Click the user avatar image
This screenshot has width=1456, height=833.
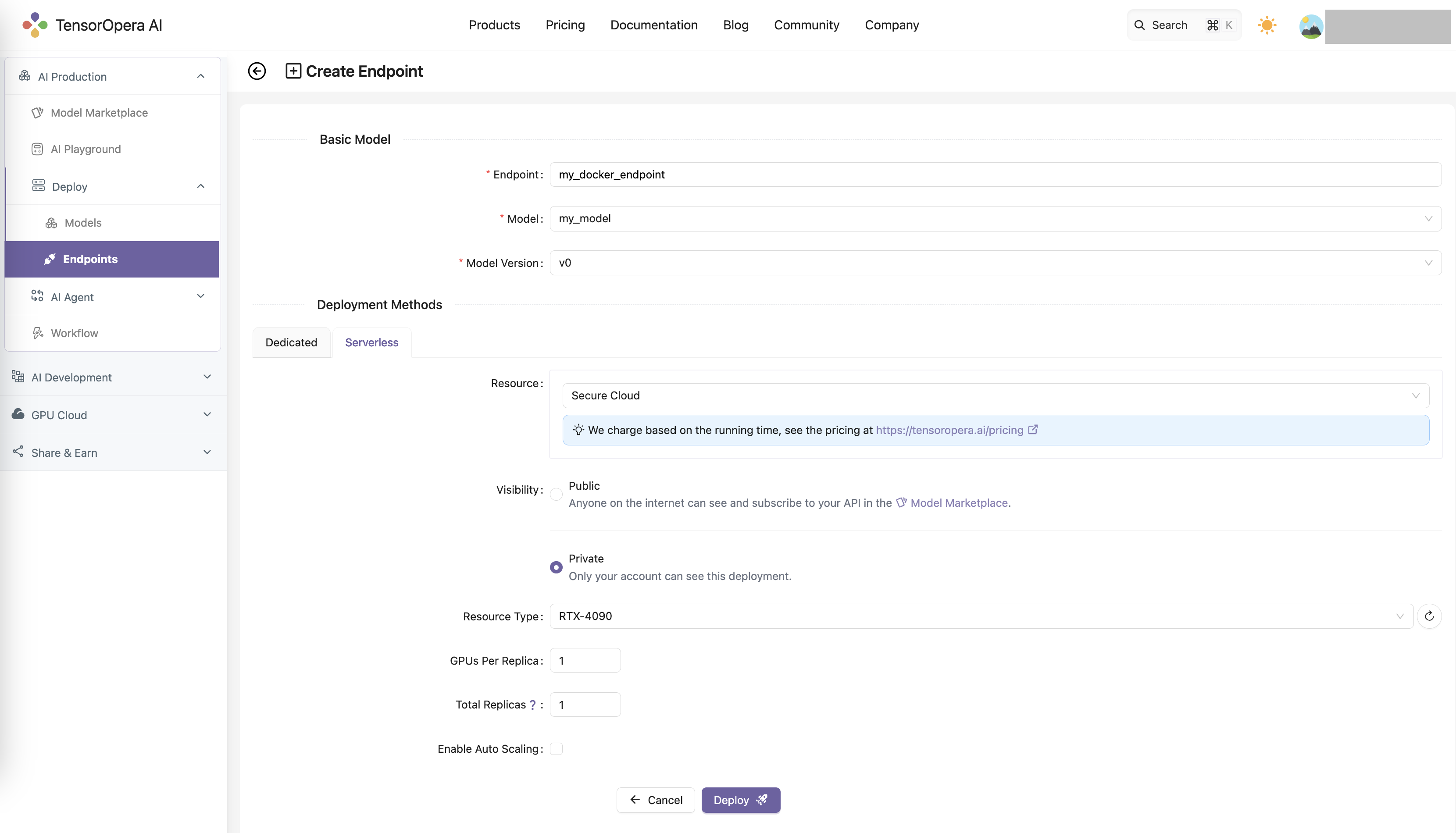1310,26
